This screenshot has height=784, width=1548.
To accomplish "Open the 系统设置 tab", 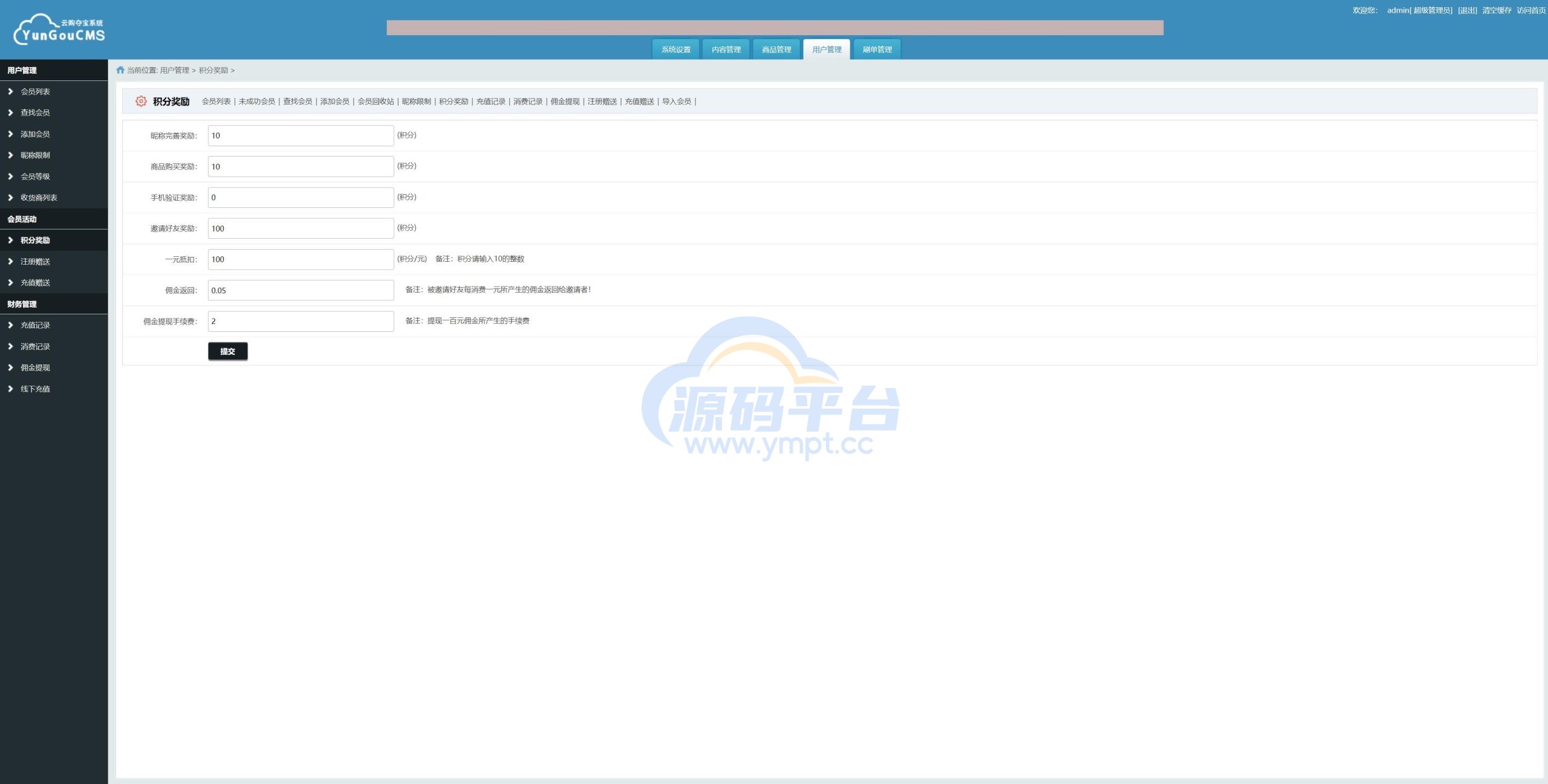I will click(675, 50).
